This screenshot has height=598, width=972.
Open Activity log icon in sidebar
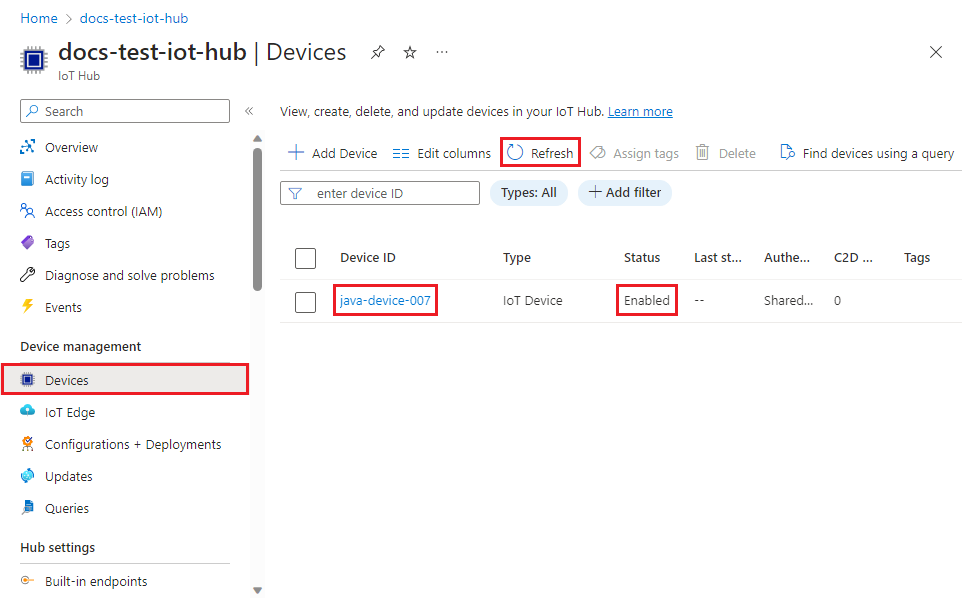tap(27, 179)
